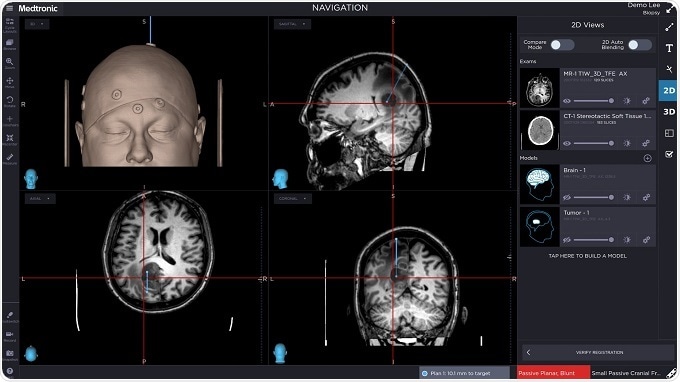
Task: Tap here to build a model
Action: point(587,256)
